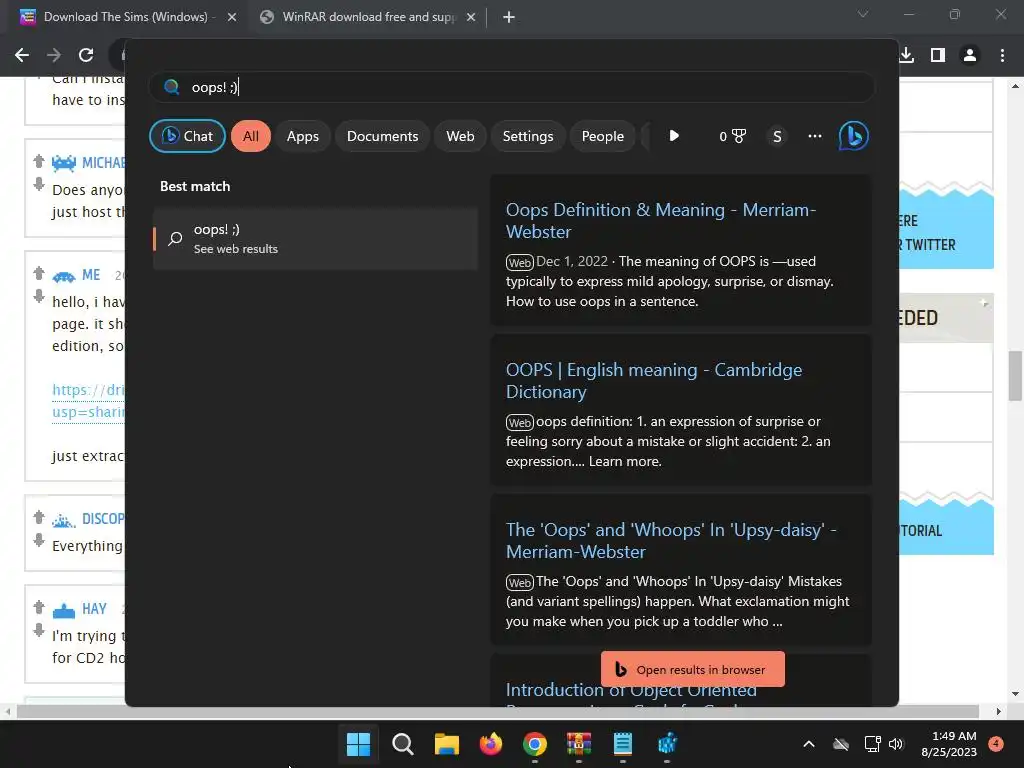Upvote the ME comment

[x=39, y=273]
